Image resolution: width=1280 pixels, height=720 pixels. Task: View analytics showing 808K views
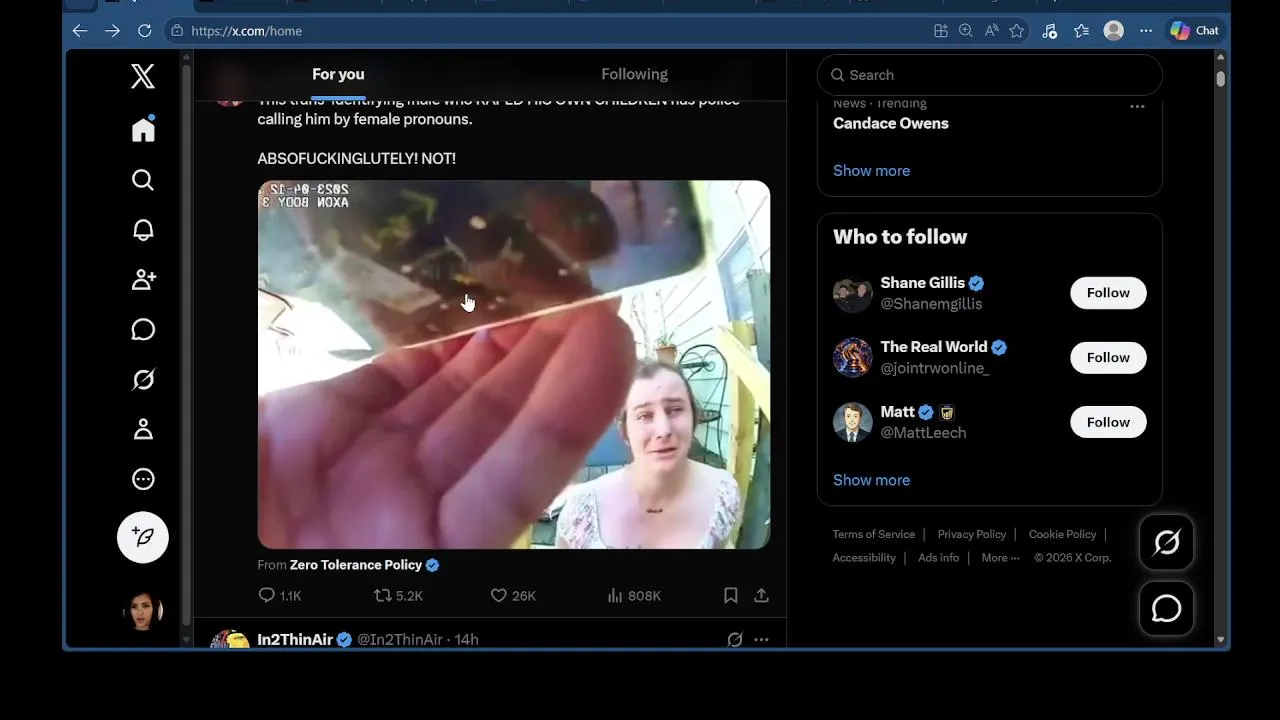pos(634,595)
